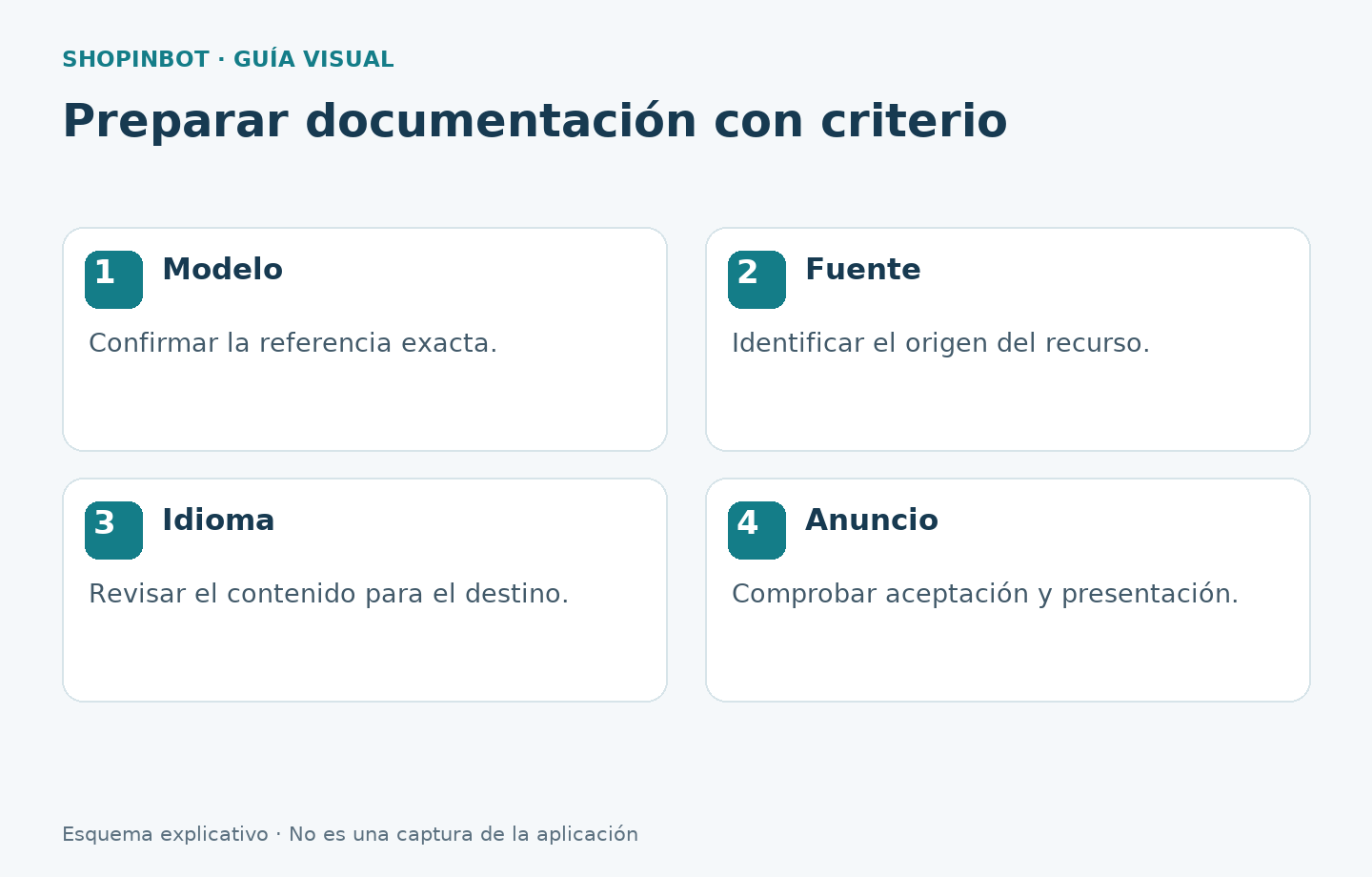The image size is (1372, 877).
Task: Select the number 4 badge beside Anuncio
Action: click(757, 530)
